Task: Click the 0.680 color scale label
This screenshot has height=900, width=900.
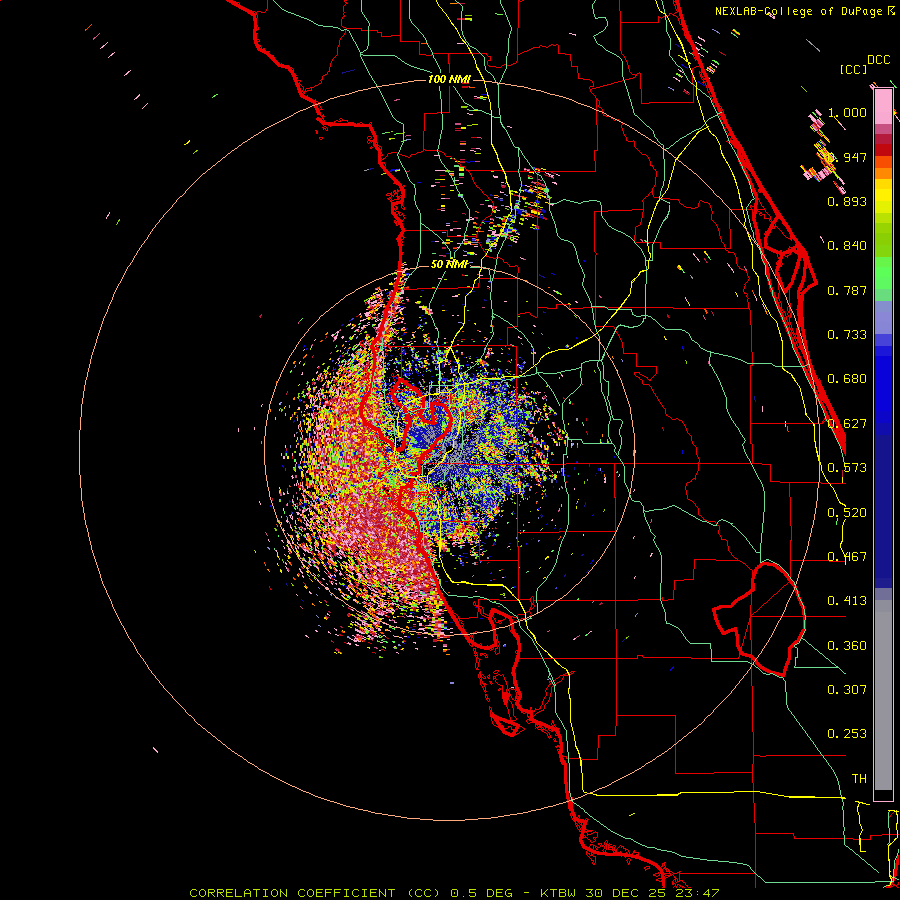Action: [x=847, y=379]
